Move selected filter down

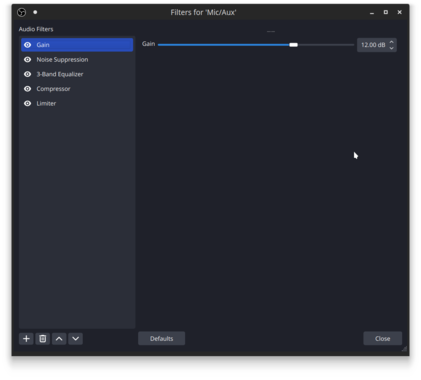(76, 339)
